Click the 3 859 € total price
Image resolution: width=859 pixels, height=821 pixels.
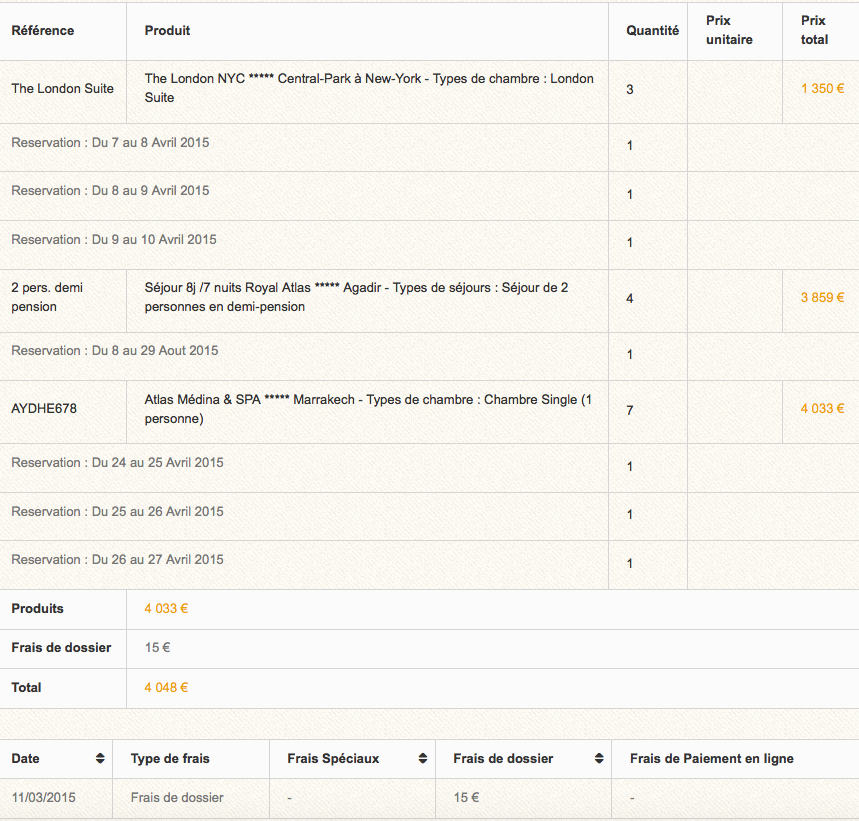pyautogui.click(x=822, y=297)
